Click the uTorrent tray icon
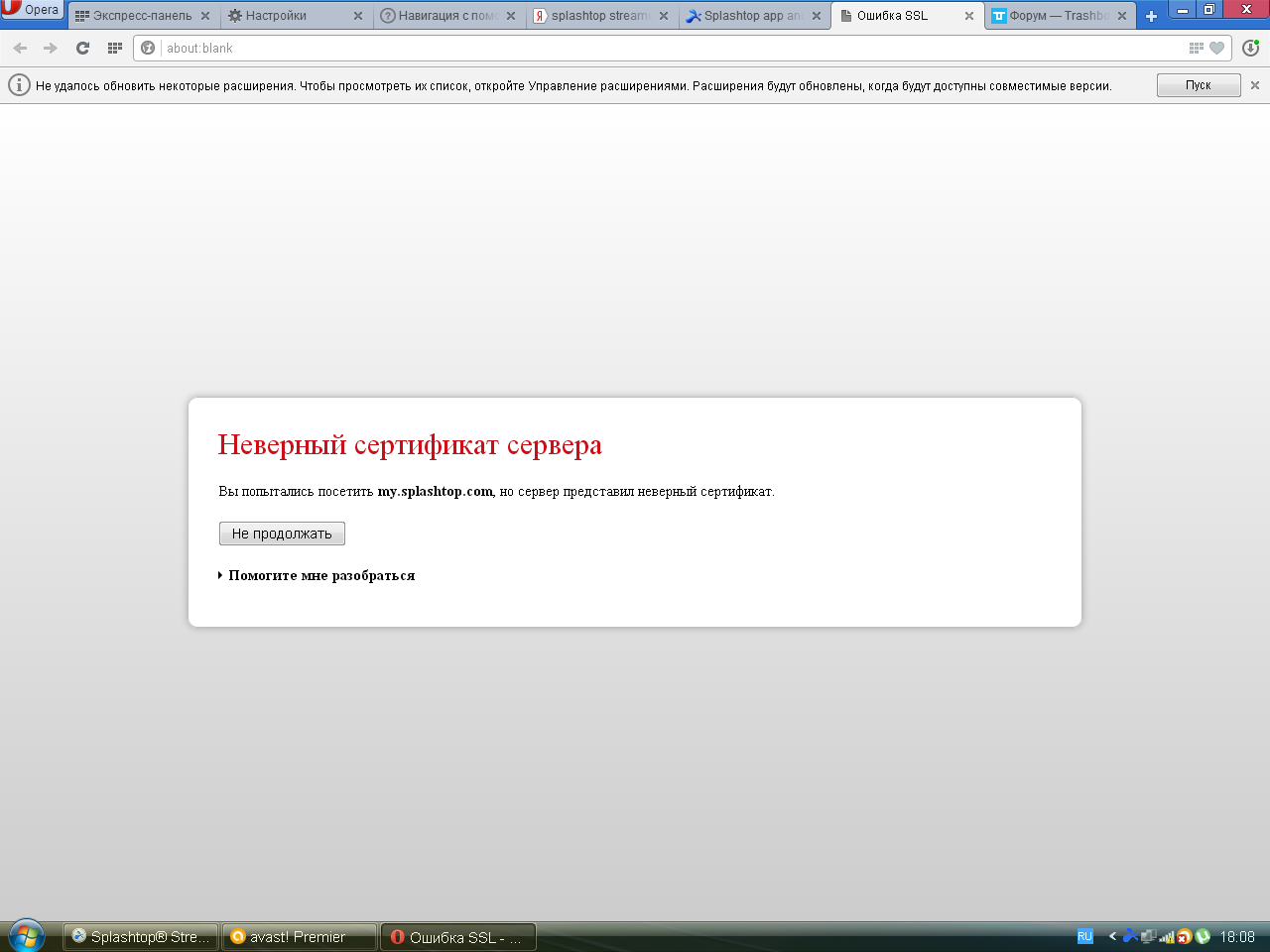This screenshot has width=1270, height=952. pos(1203,936)
